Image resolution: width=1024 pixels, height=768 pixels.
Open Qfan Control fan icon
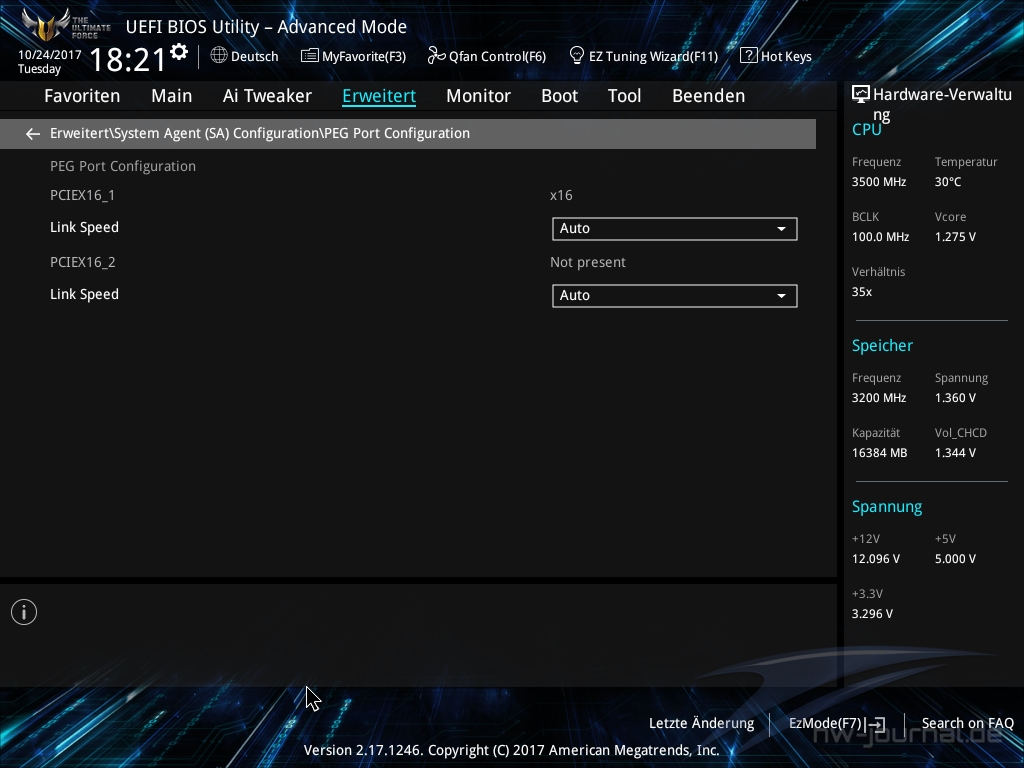[436, 56]
